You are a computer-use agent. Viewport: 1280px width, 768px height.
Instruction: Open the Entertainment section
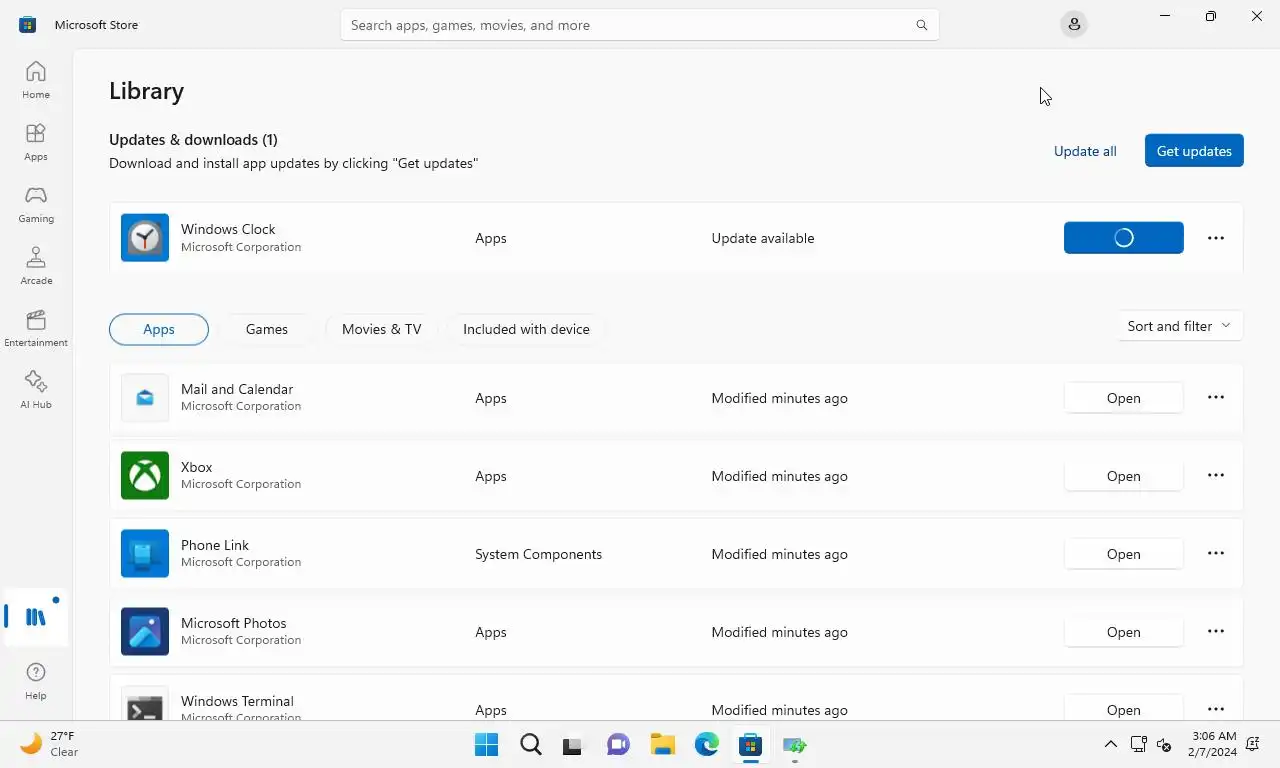(36, 328)
